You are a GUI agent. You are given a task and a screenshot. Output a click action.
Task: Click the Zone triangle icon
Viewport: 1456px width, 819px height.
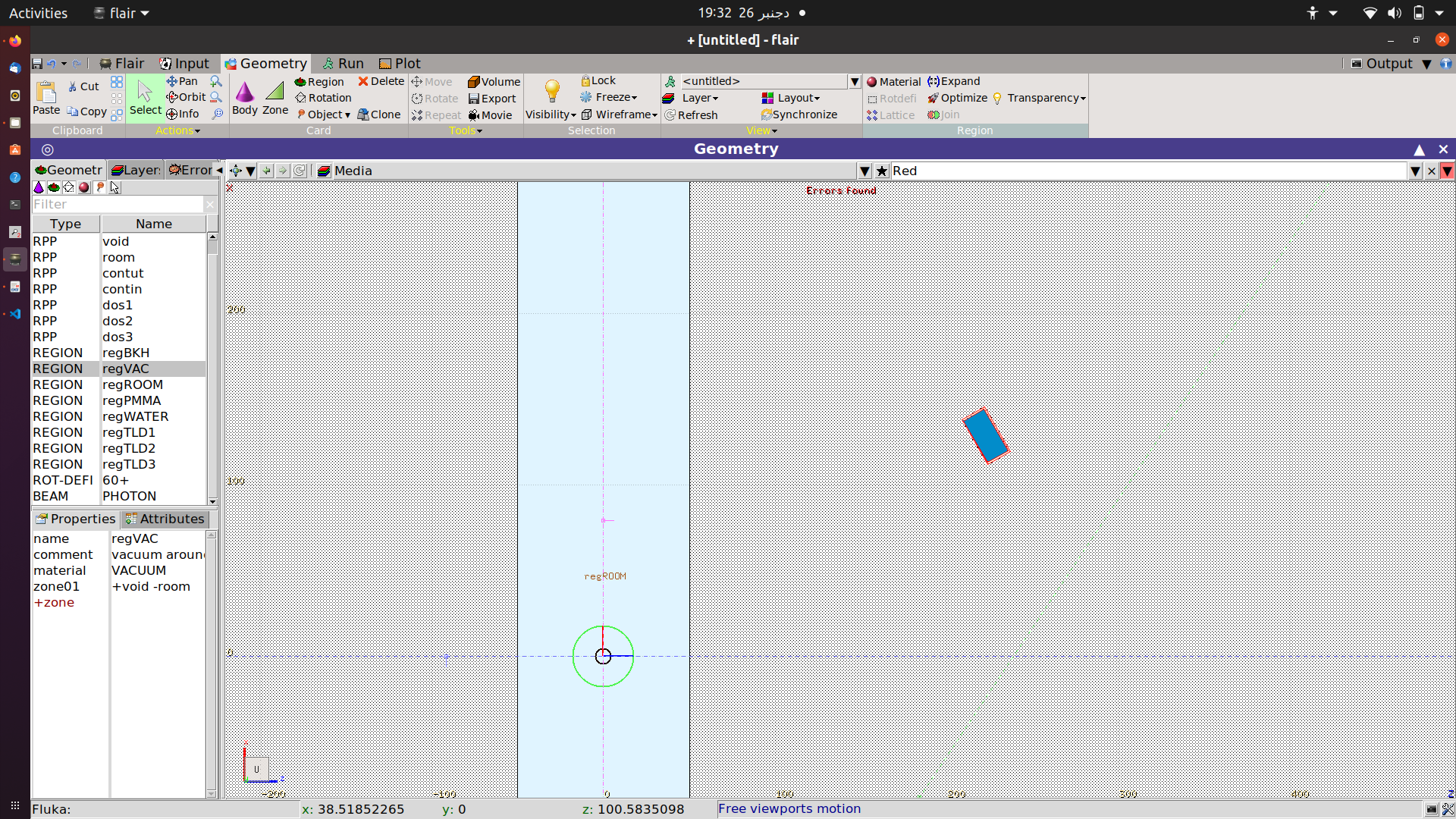click(x=275, y=93)
